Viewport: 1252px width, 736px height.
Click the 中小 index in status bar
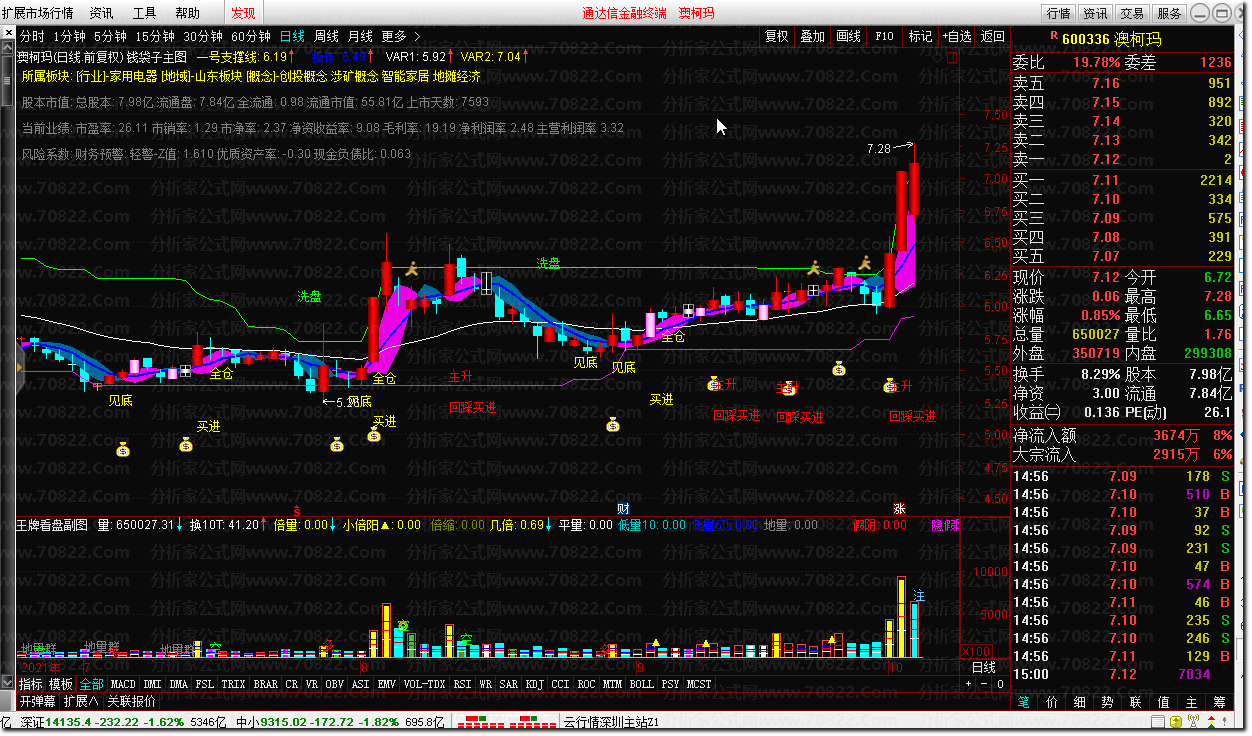point(340,722)
